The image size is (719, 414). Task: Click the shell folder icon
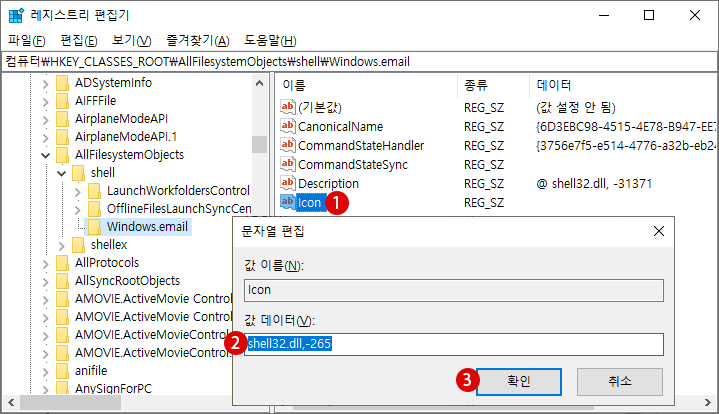pos(78,173)
